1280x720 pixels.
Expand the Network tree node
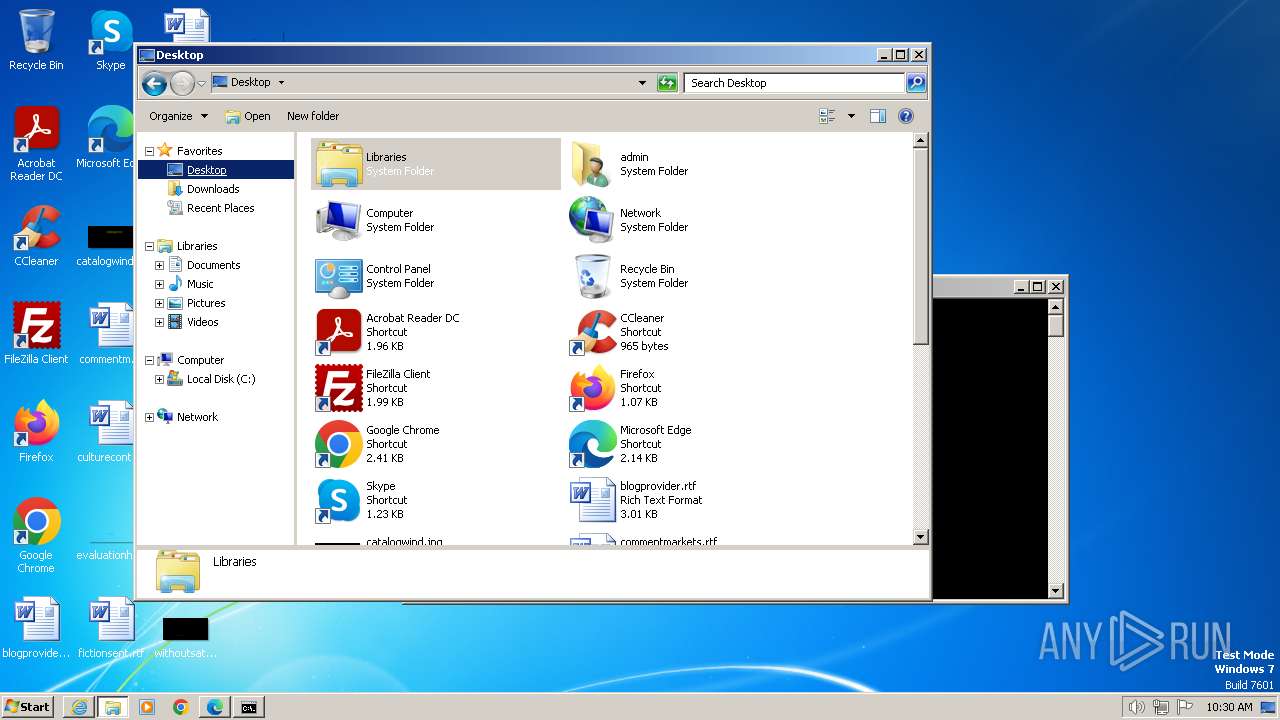point(149,417)
